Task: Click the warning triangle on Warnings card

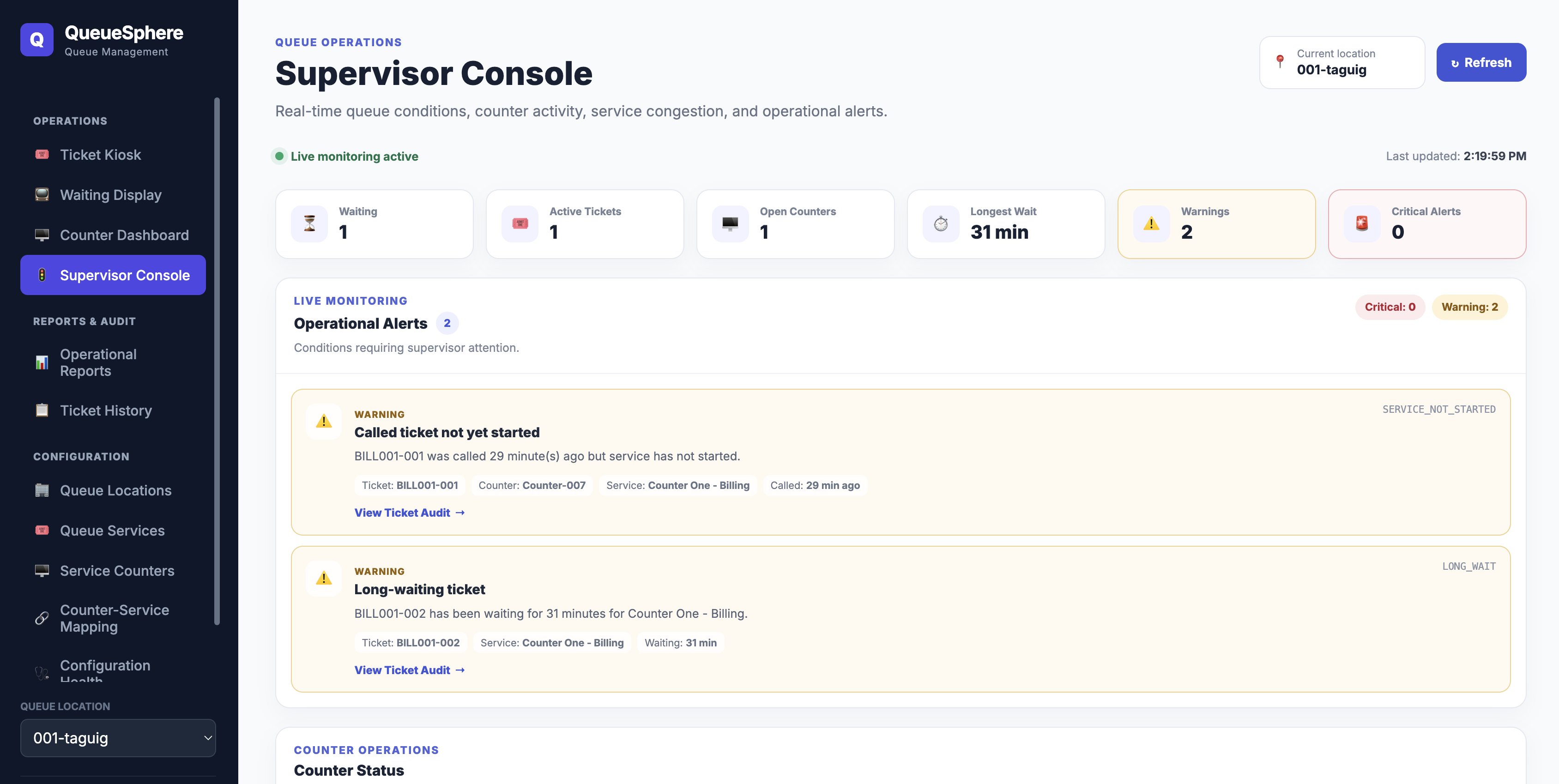Action: 1151,224
